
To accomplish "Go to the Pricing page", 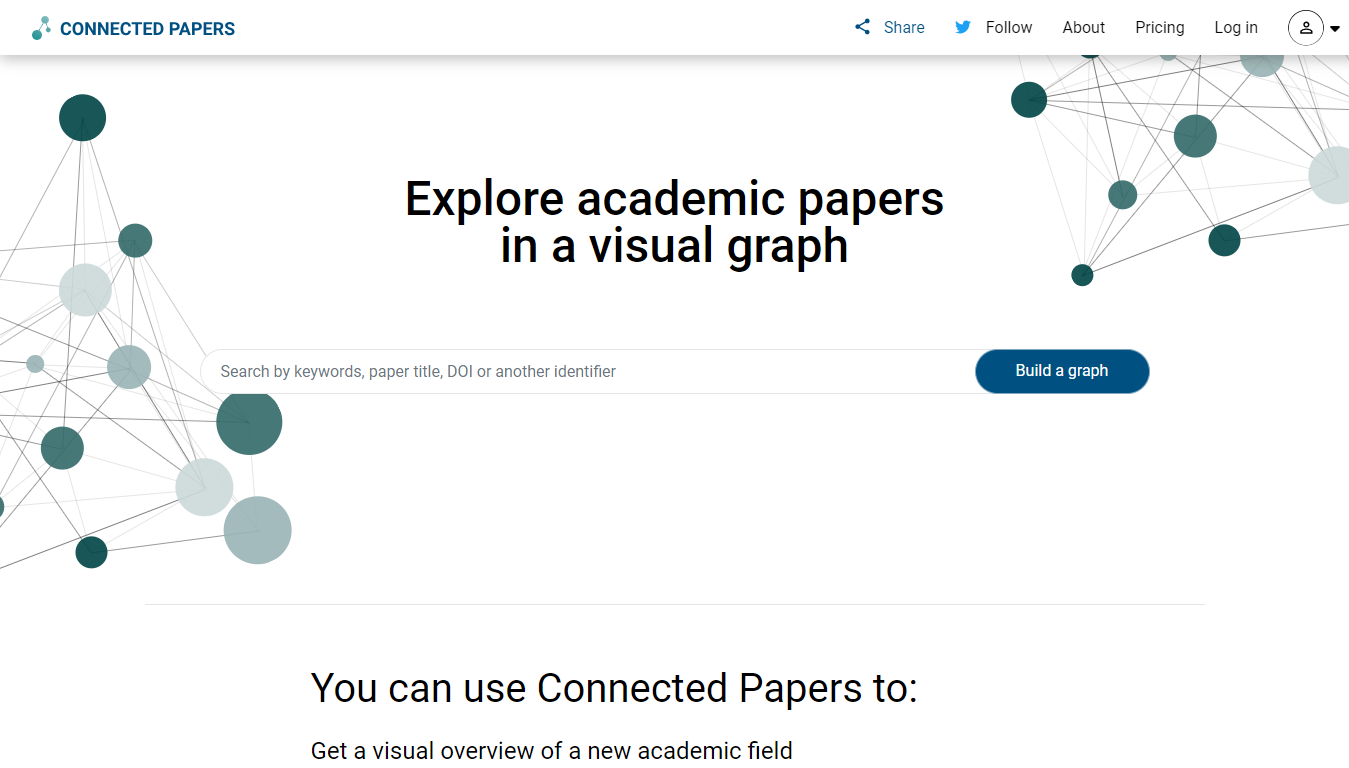I will point(1159,28).
